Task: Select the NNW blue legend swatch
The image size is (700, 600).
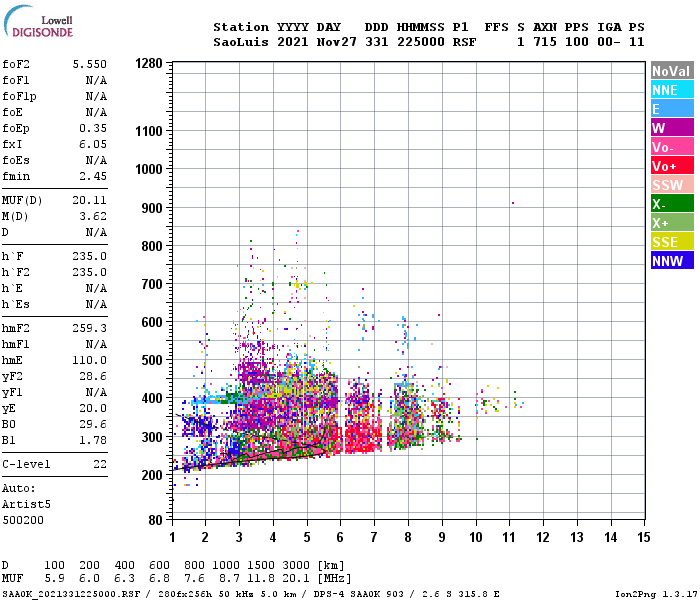Action: click(672, 261)
